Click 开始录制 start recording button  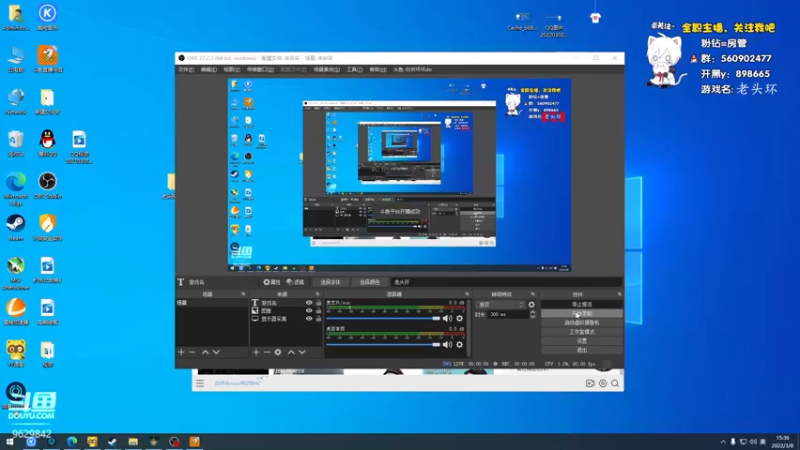[x=582, y=314]
